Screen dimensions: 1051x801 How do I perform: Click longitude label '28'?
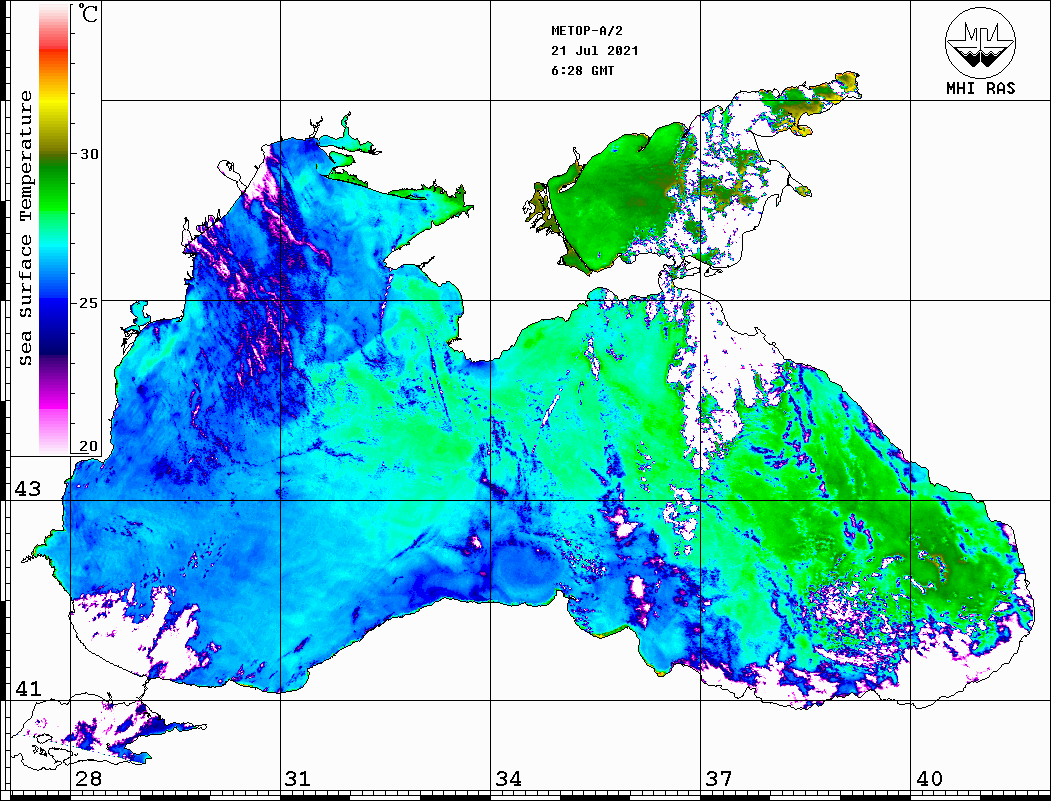tap(88, 779)
